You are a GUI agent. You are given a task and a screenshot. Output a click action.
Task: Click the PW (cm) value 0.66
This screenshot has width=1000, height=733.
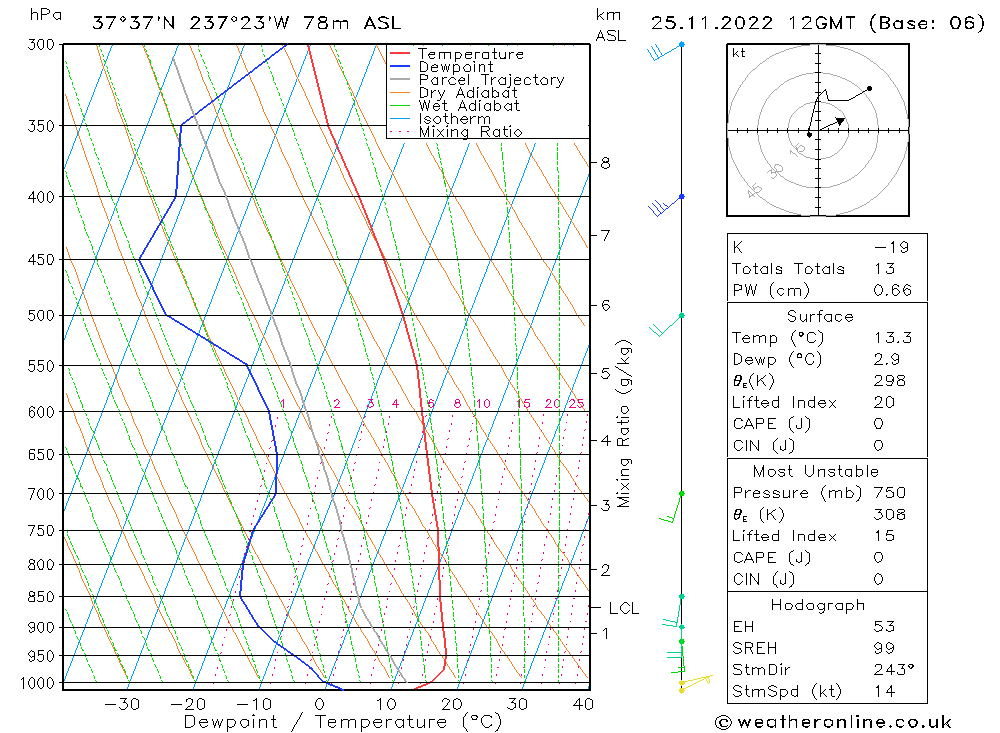[x=893, y=290]
